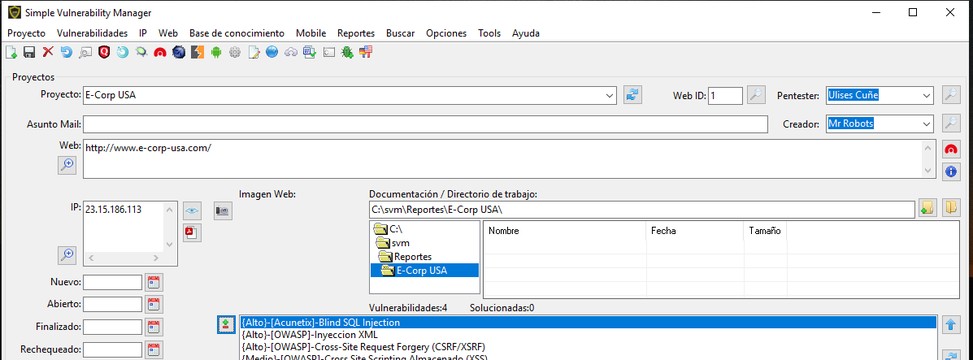
Task: Open the Ayuda menu
Action: [x=526, y=34]
